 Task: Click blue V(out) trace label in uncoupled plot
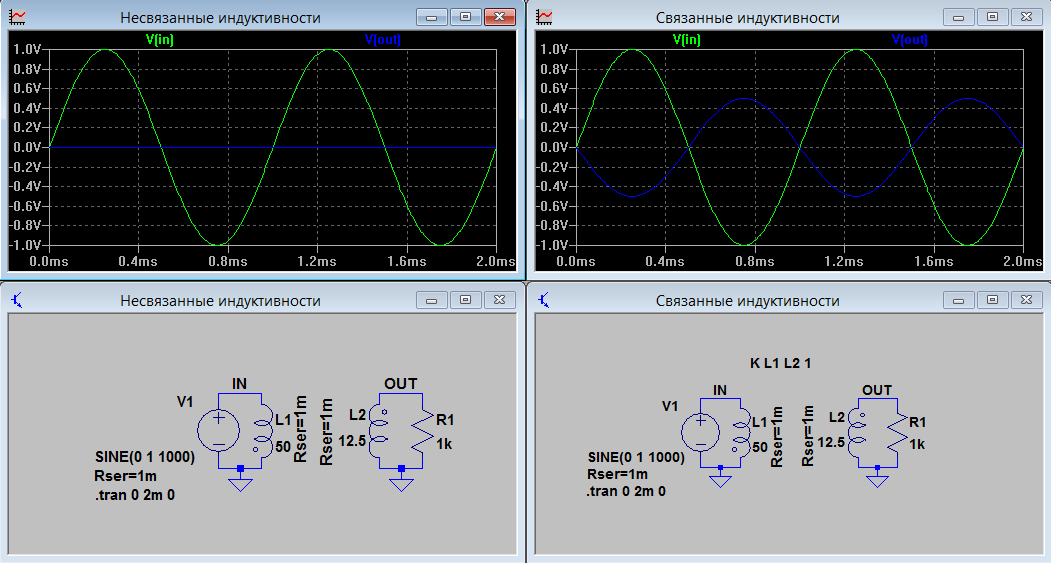pyautogui.click(x=383, y=40)
